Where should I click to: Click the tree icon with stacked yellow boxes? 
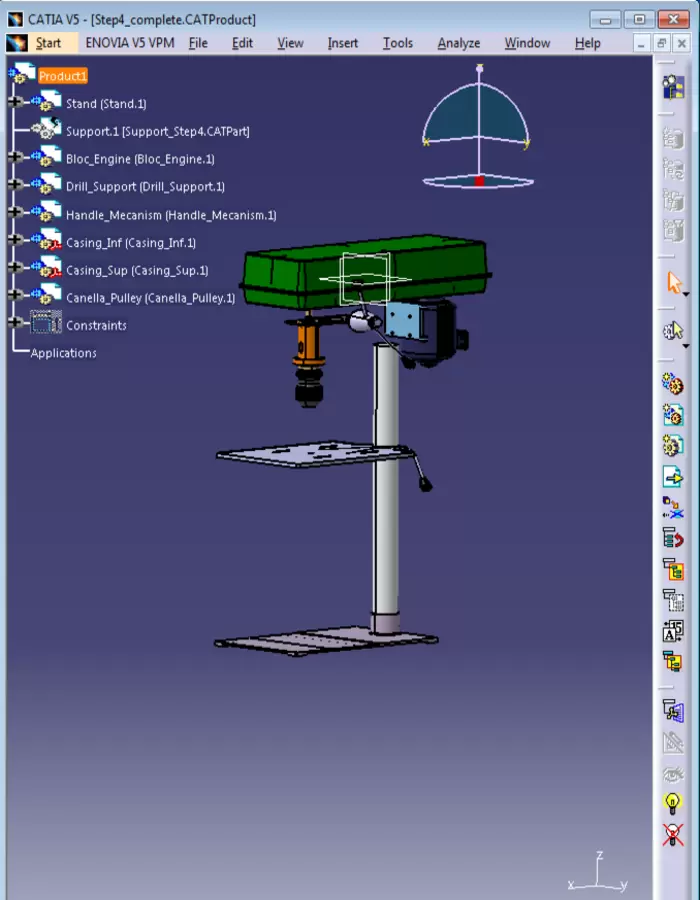(673, 662)
